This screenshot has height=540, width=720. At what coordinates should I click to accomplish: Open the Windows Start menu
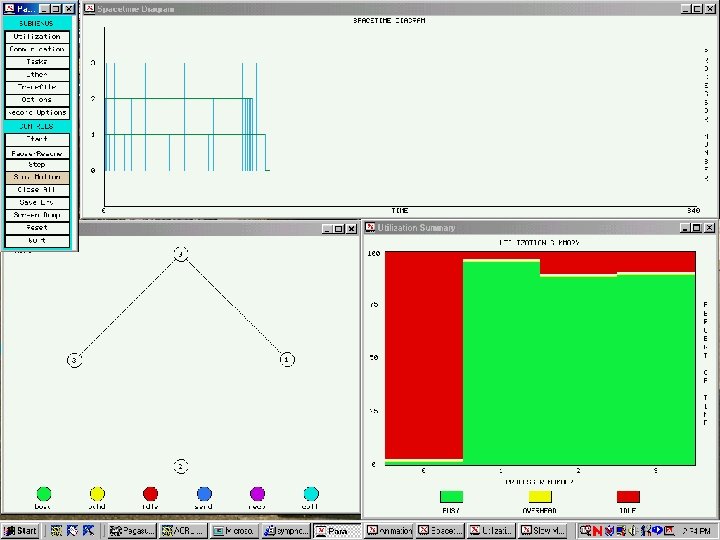point(21,531)
